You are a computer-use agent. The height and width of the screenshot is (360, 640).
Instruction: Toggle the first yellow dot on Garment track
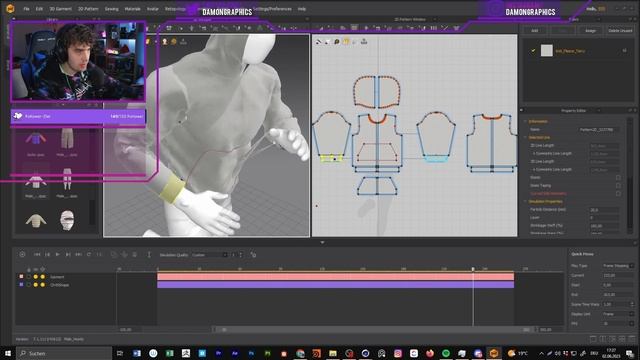[x=36, y=277]
